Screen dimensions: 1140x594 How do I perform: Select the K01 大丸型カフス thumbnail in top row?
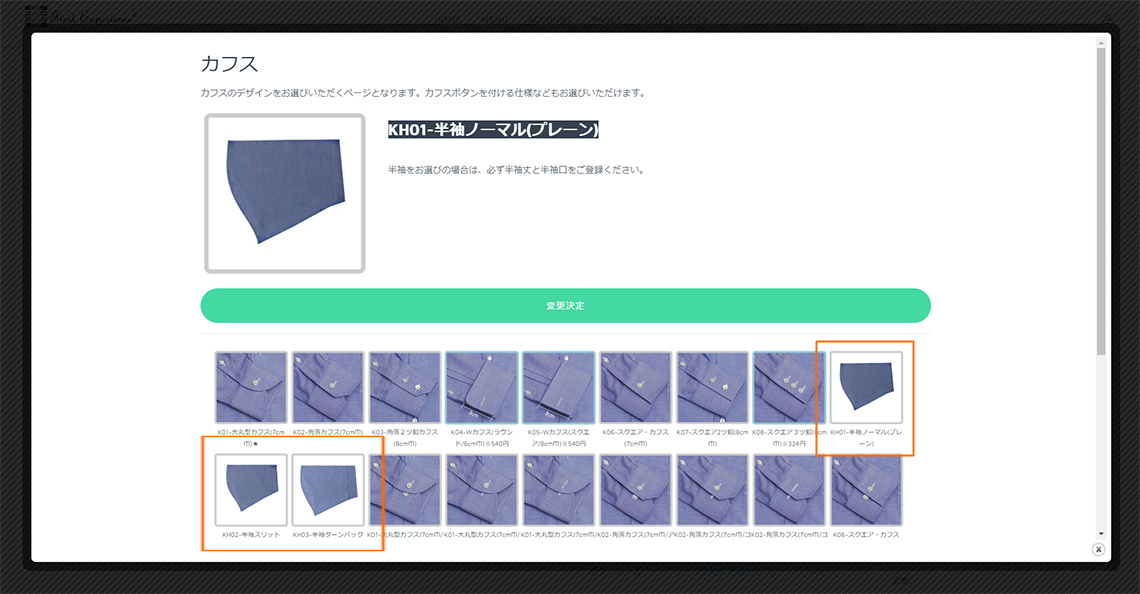point(251,387)
